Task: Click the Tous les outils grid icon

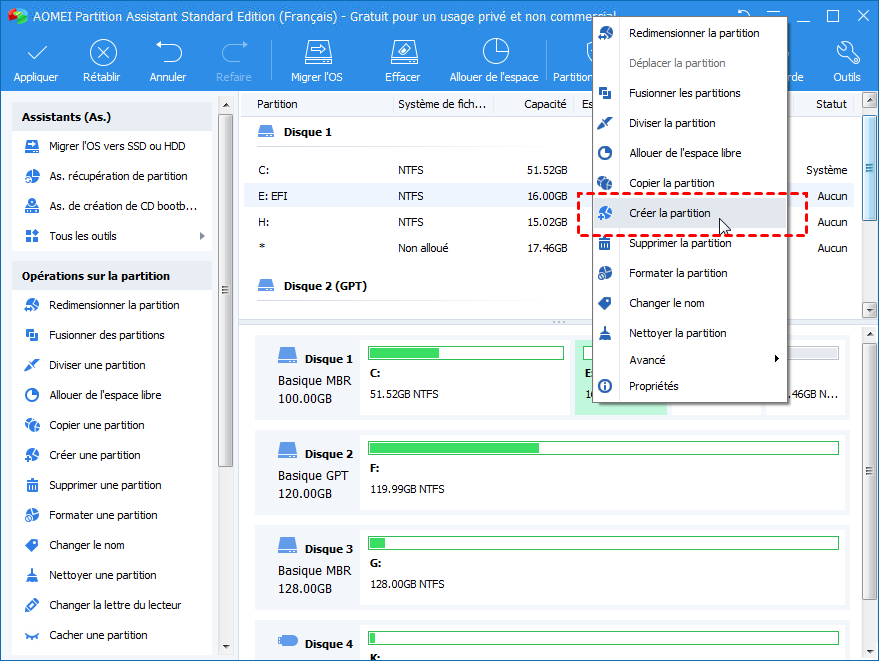Action: click(x=32, y=236)
